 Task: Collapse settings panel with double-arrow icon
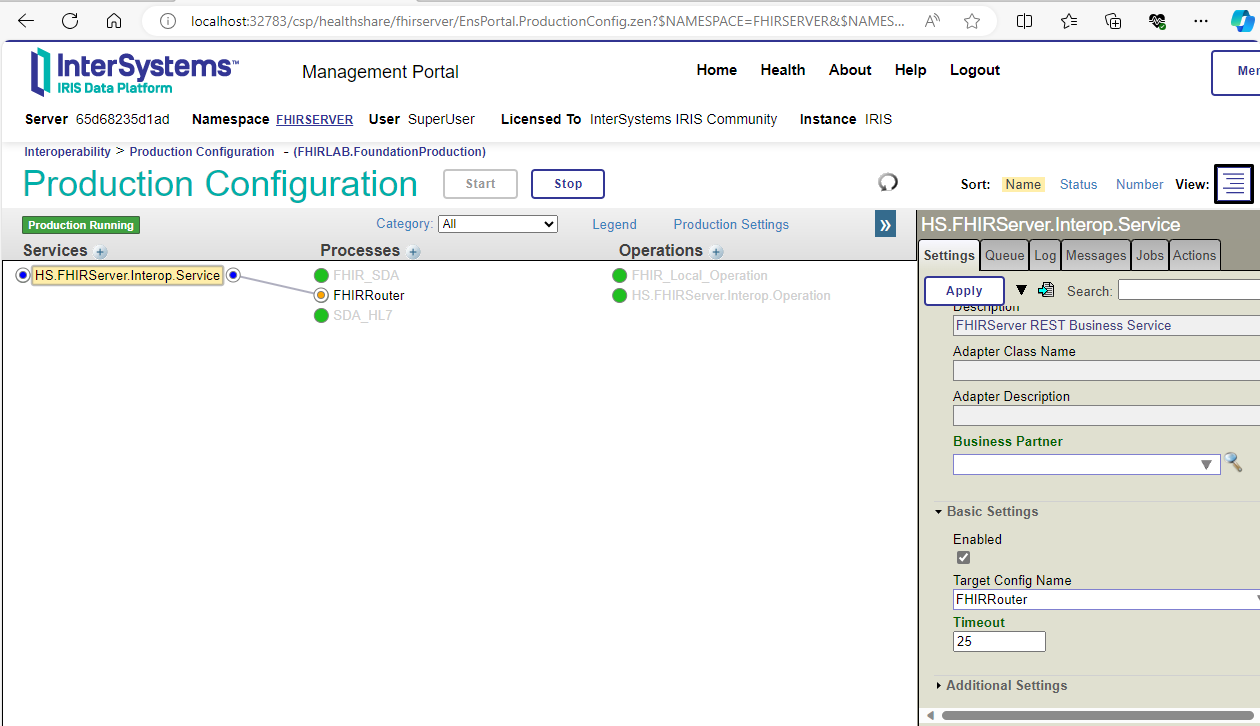point(885,224)
